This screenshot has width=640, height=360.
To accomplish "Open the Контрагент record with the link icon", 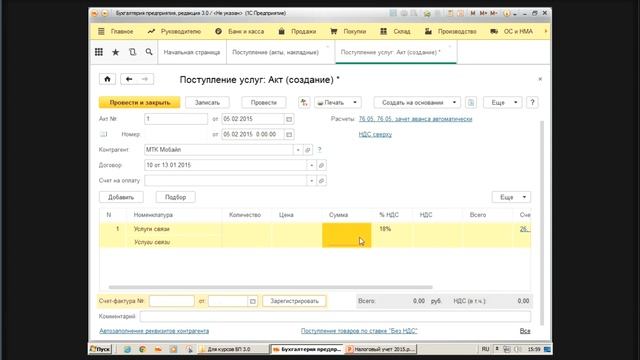I will 308,150.
